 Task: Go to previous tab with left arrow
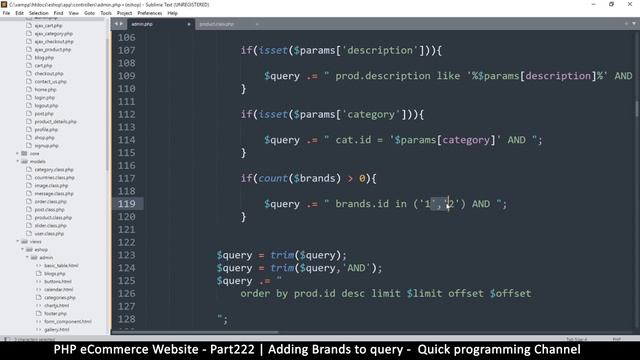point(116,24)
